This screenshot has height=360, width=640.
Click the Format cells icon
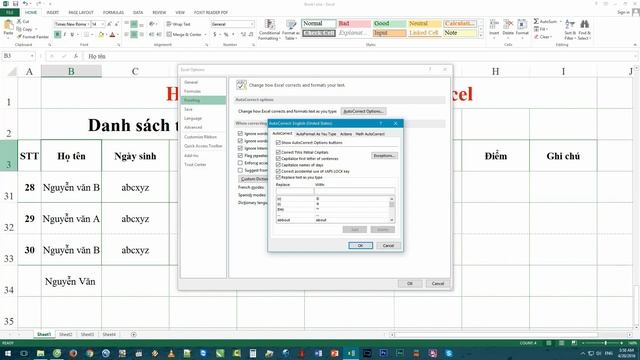[522, 24]
